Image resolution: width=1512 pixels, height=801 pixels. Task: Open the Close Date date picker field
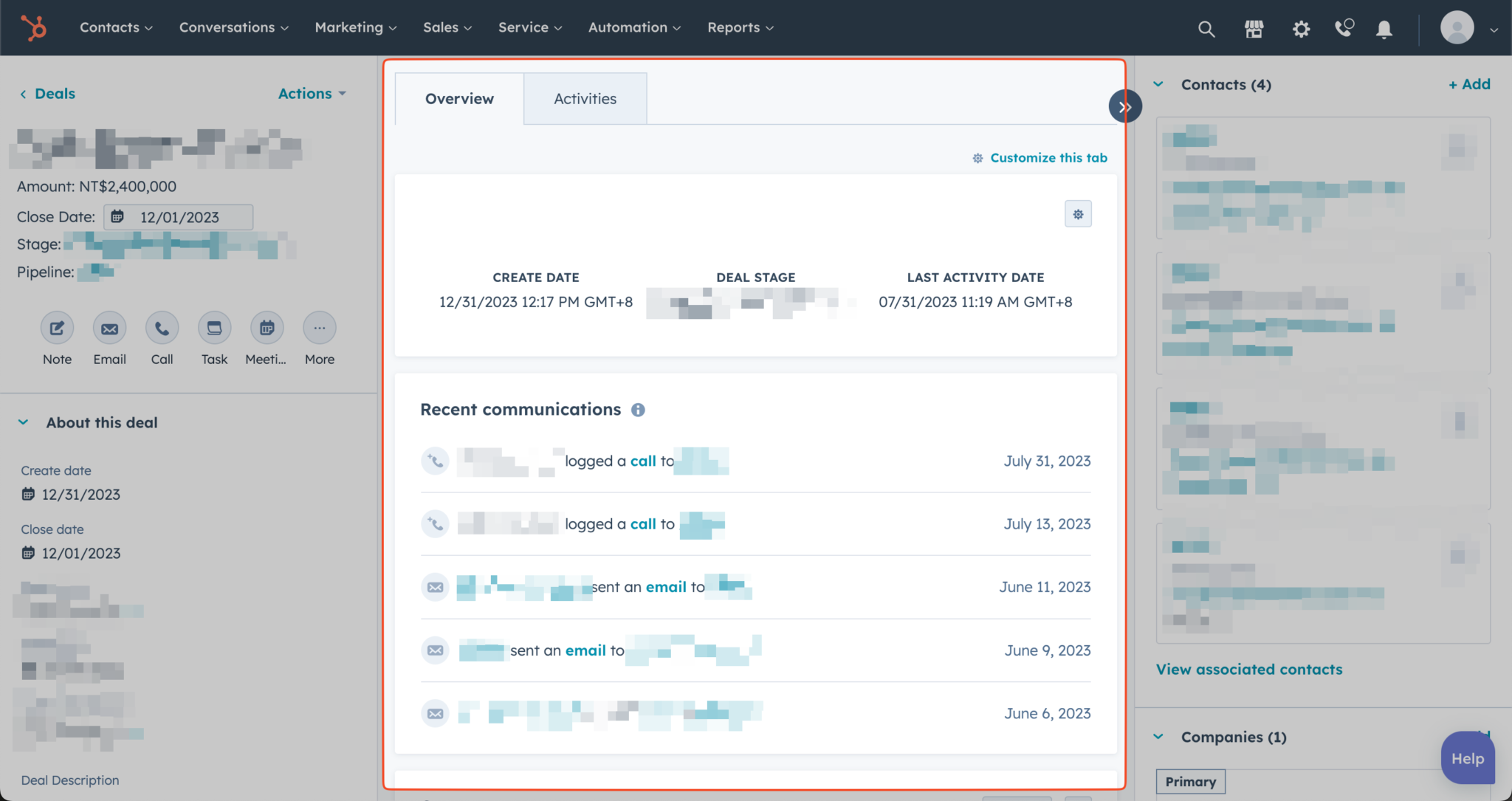178,216
